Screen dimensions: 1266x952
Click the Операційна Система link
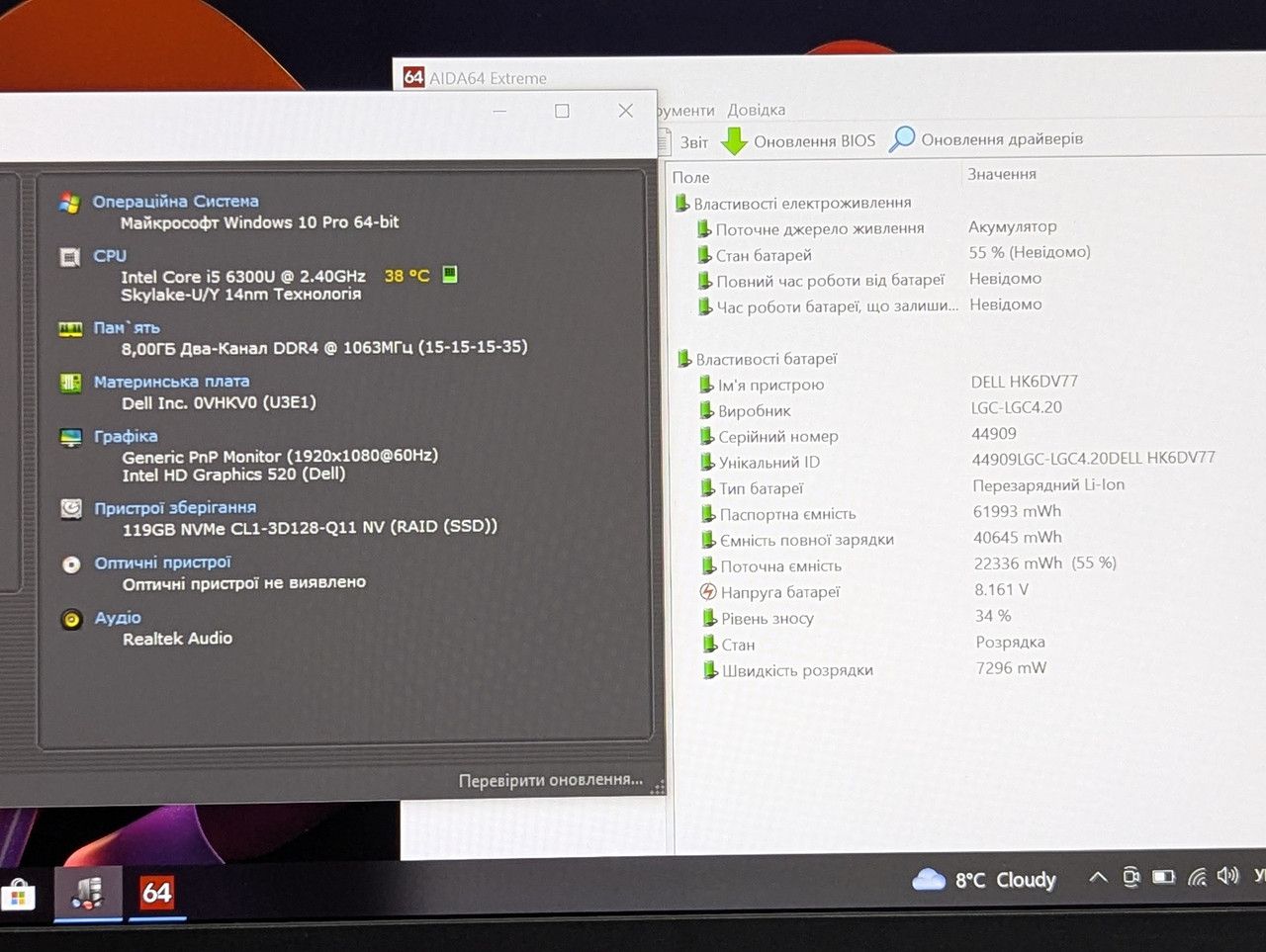coord(175,202)
